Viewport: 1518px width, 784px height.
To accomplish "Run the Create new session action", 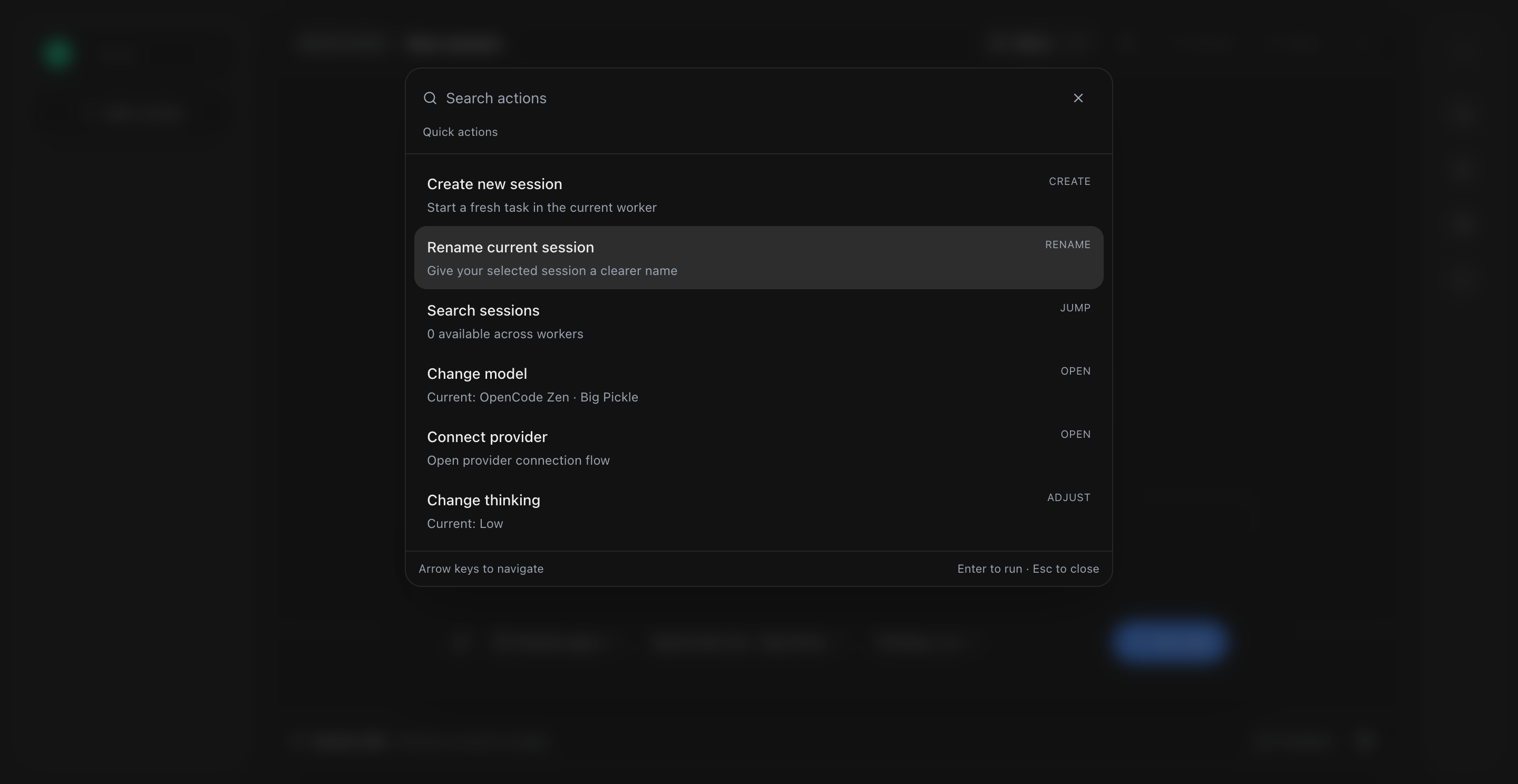I will [494, 184].
